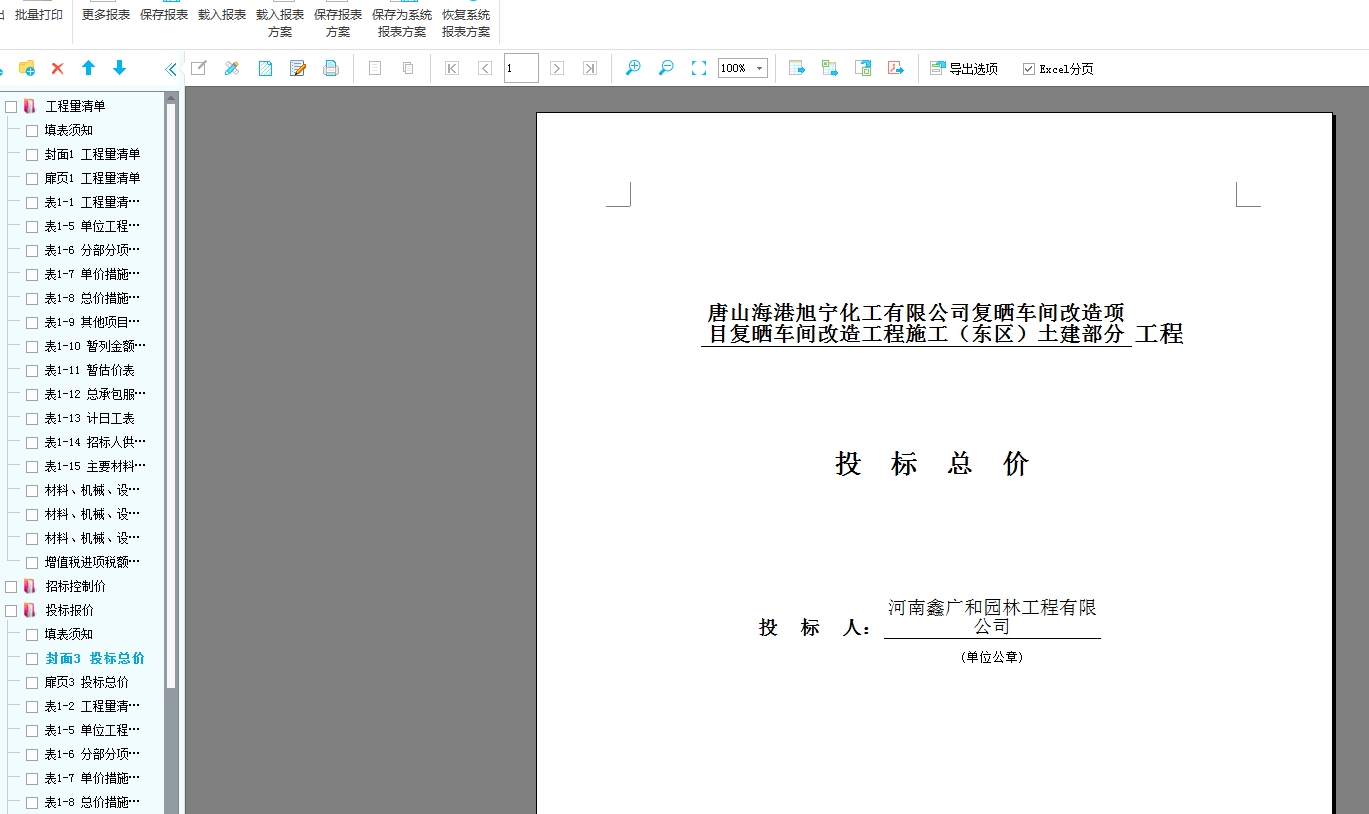1369x814 pixels.
Task: Select 增值税进项税额 tree row
Action: [x=92, y=562]
